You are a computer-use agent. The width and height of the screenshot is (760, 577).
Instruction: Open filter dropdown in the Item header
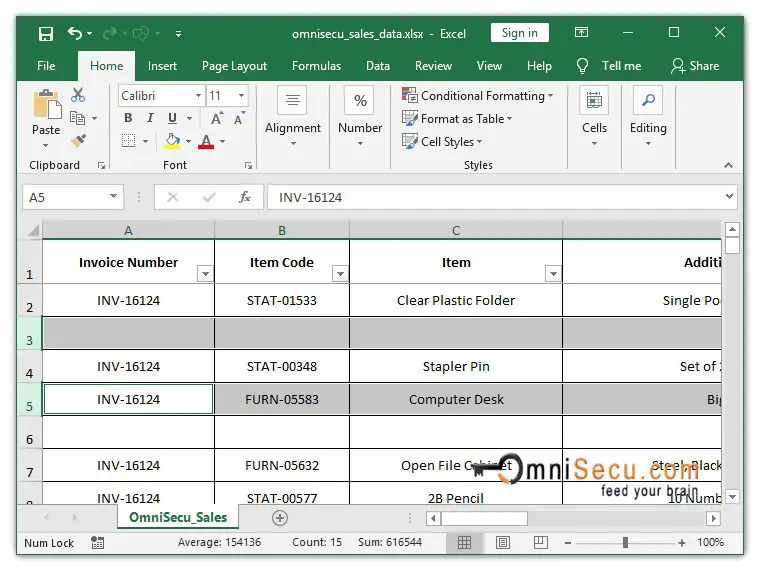tap(553, 273)
